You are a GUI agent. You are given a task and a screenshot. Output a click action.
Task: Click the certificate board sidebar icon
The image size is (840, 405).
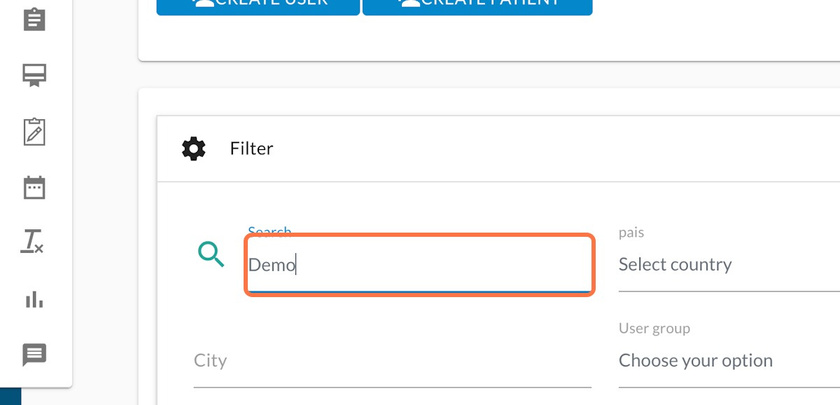pos(34,76)
